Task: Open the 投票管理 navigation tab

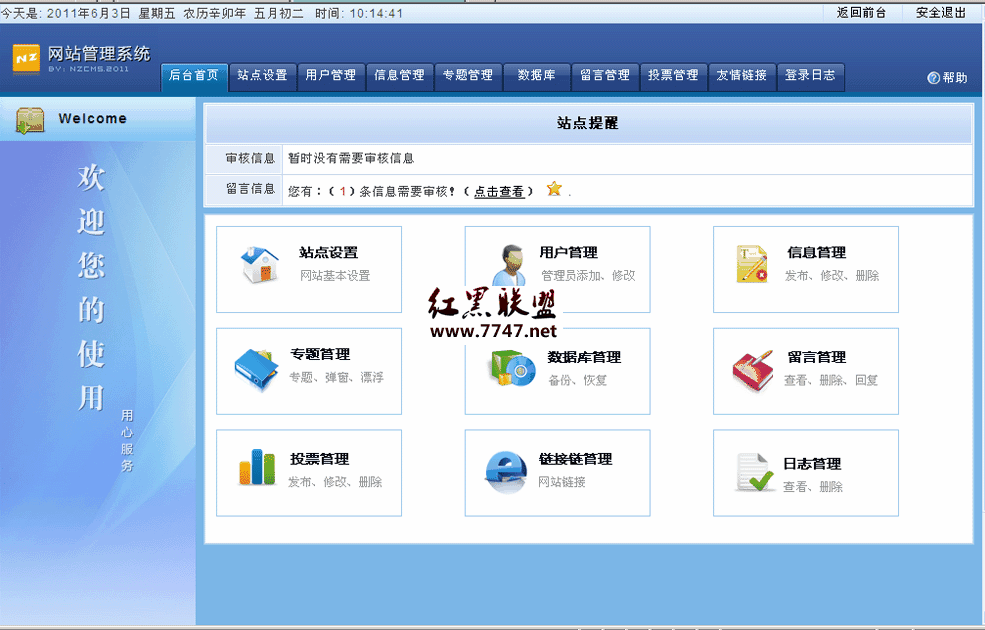Action: (673, 76)
